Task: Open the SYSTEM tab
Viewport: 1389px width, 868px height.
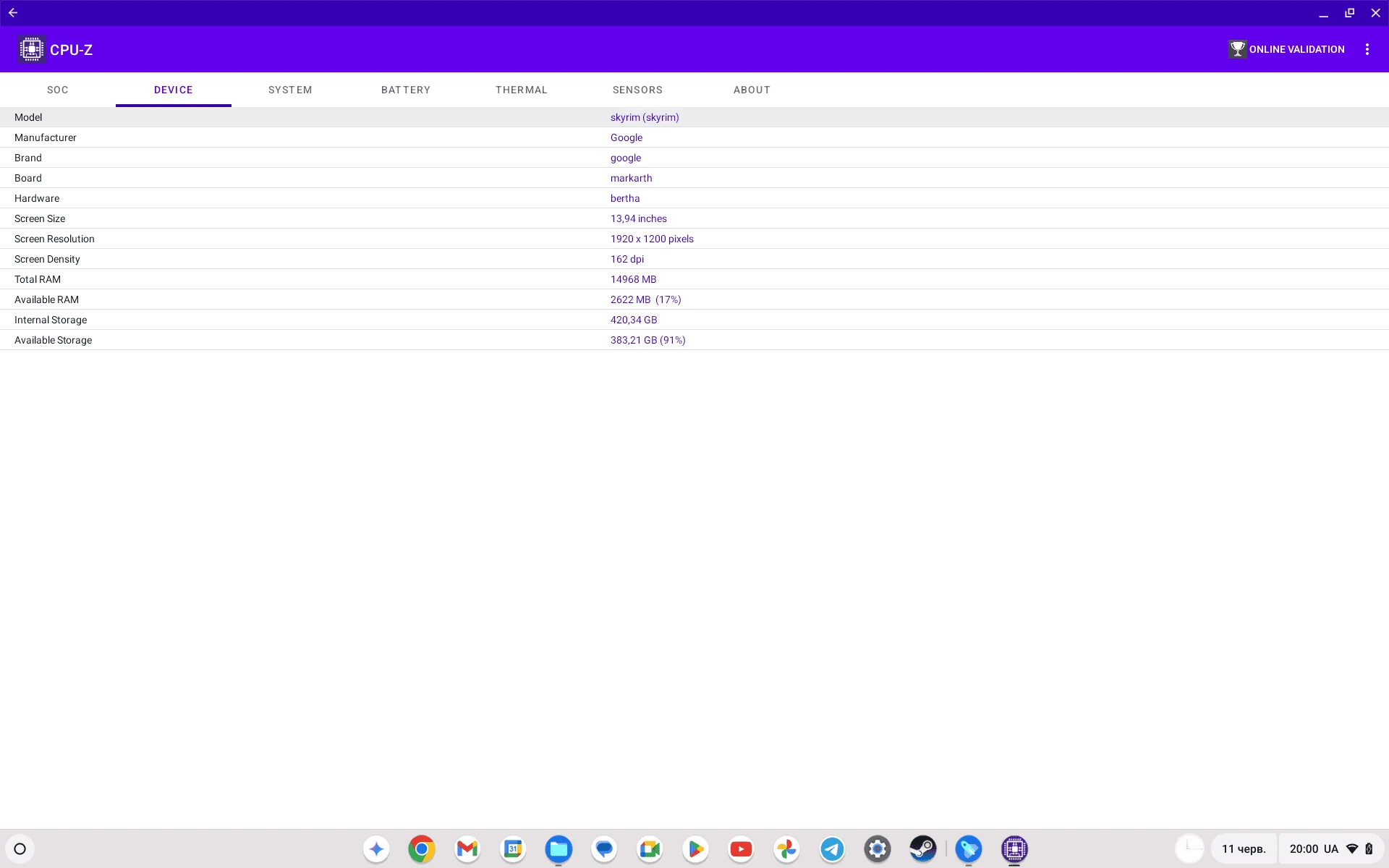Action: pyautogui.click(x=290, y=90)
